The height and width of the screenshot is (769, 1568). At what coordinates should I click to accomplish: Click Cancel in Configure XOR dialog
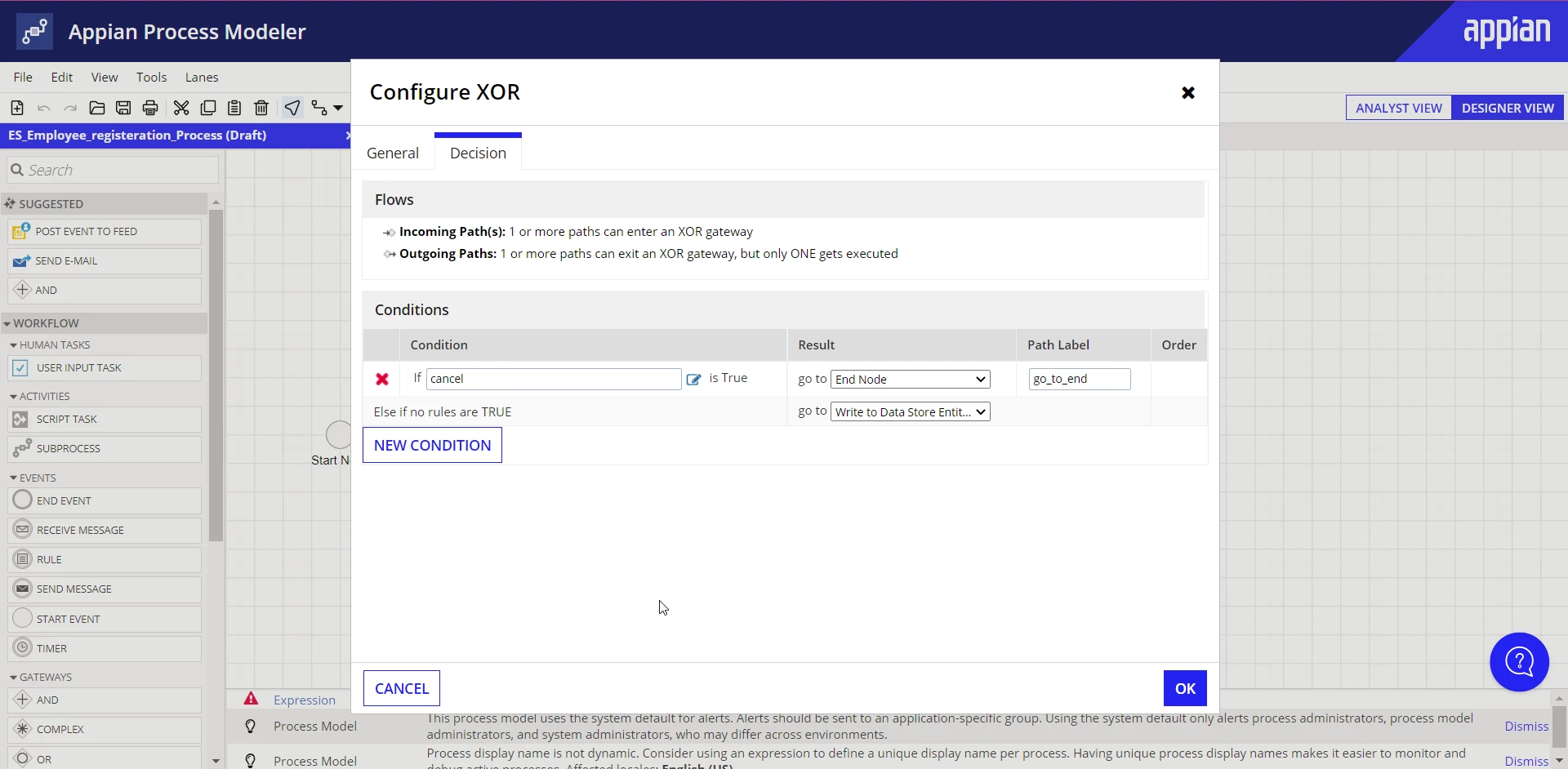click(402, 689)
